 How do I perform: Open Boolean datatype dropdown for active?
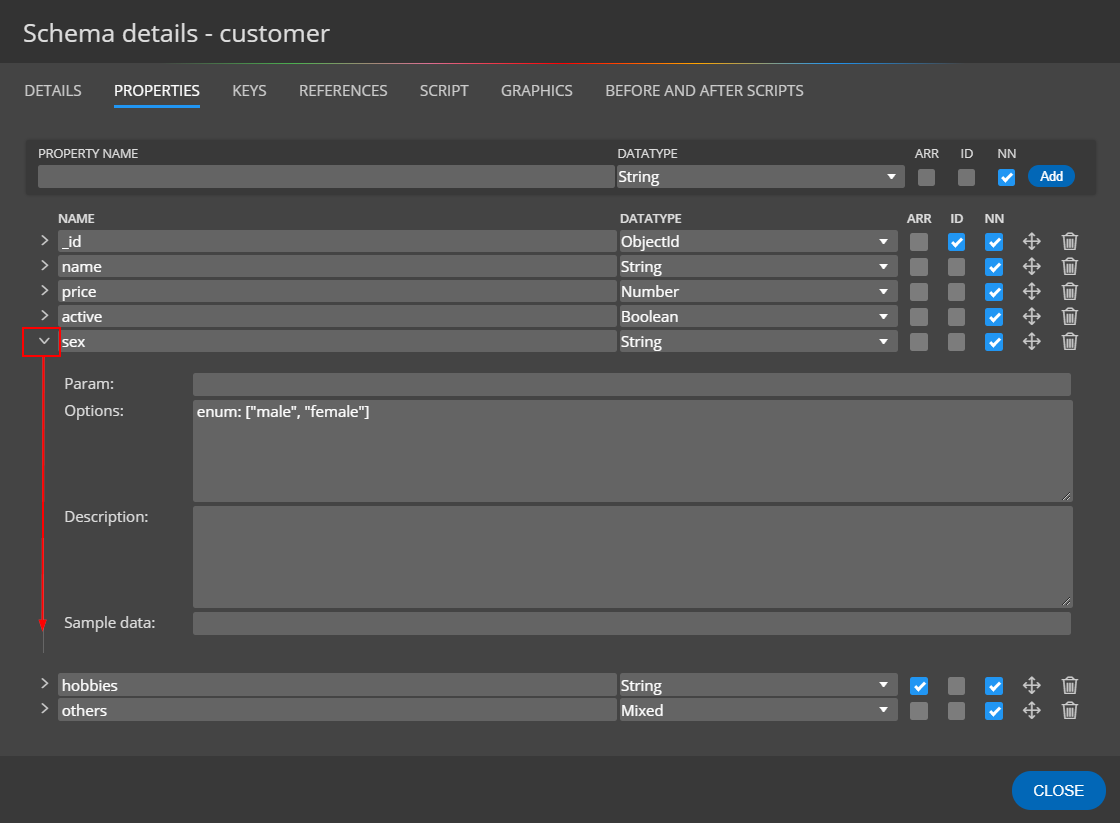[x=758, y=316]
